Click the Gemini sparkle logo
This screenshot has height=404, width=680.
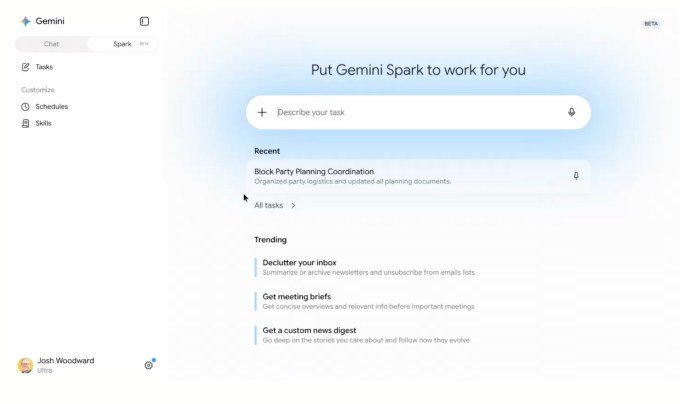tap(26, 21)
